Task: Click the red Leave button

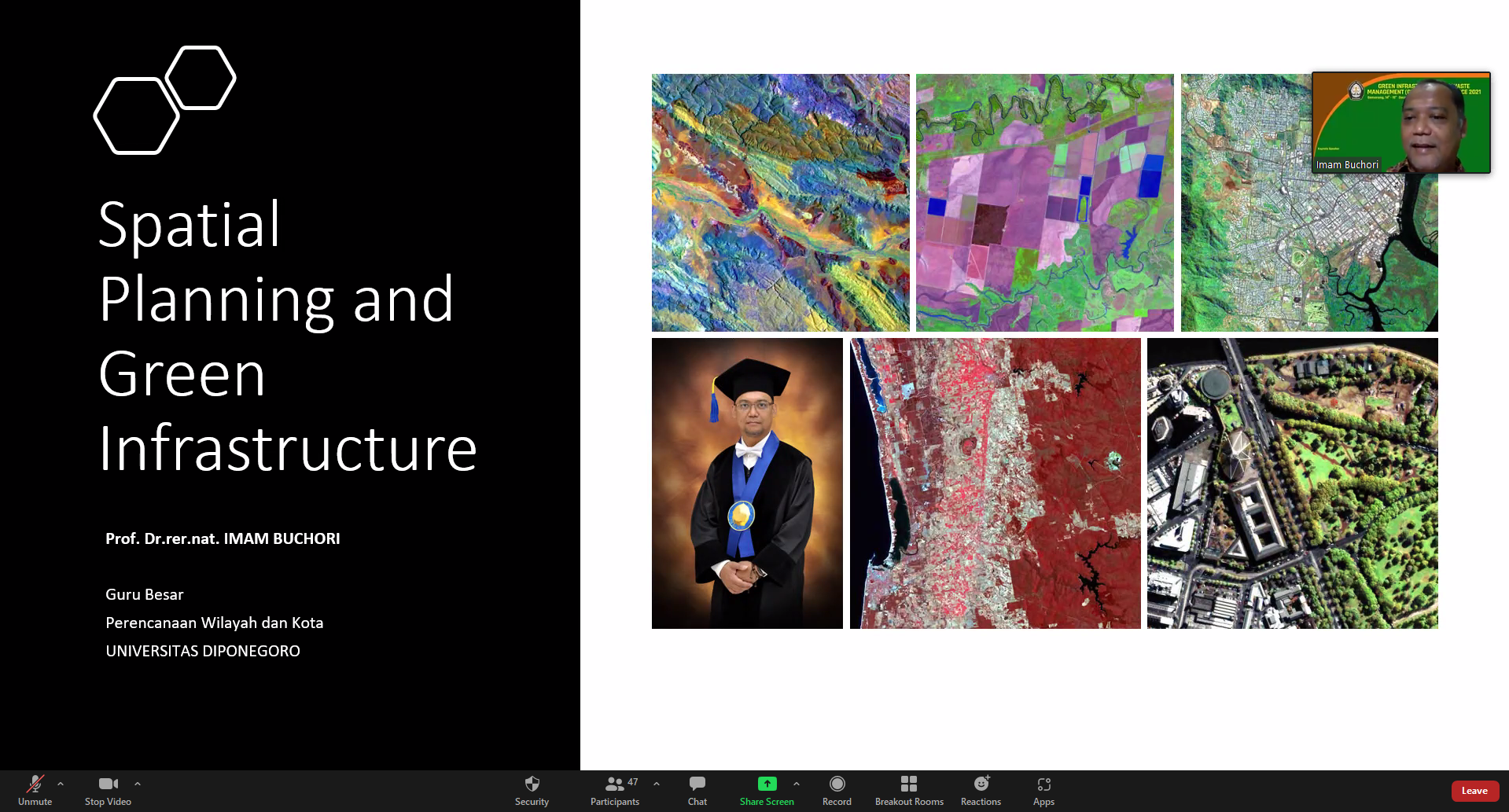Action: tap(1474, 791)
